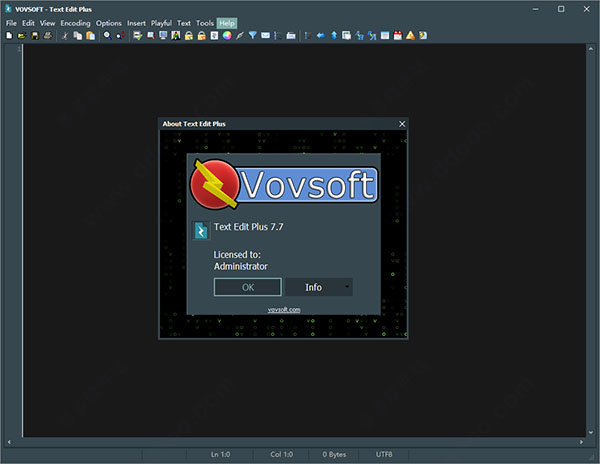This screenshot has height=464, width=600.
Task: Click the Cut scissors icon
Action: pyautogui.click(x=65, y=36)
